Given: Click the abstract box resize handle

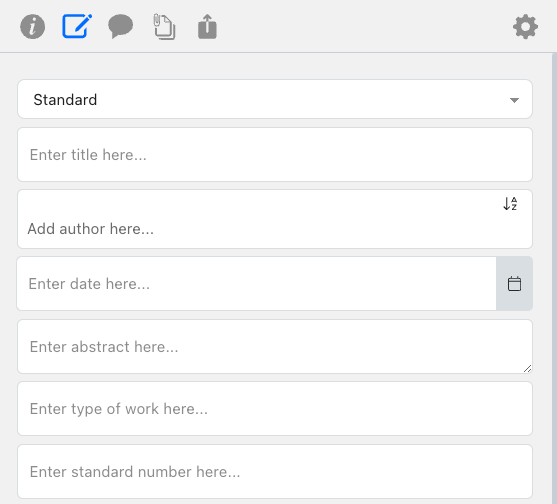Looking at the screenshot, I should [x=528, y=369].
